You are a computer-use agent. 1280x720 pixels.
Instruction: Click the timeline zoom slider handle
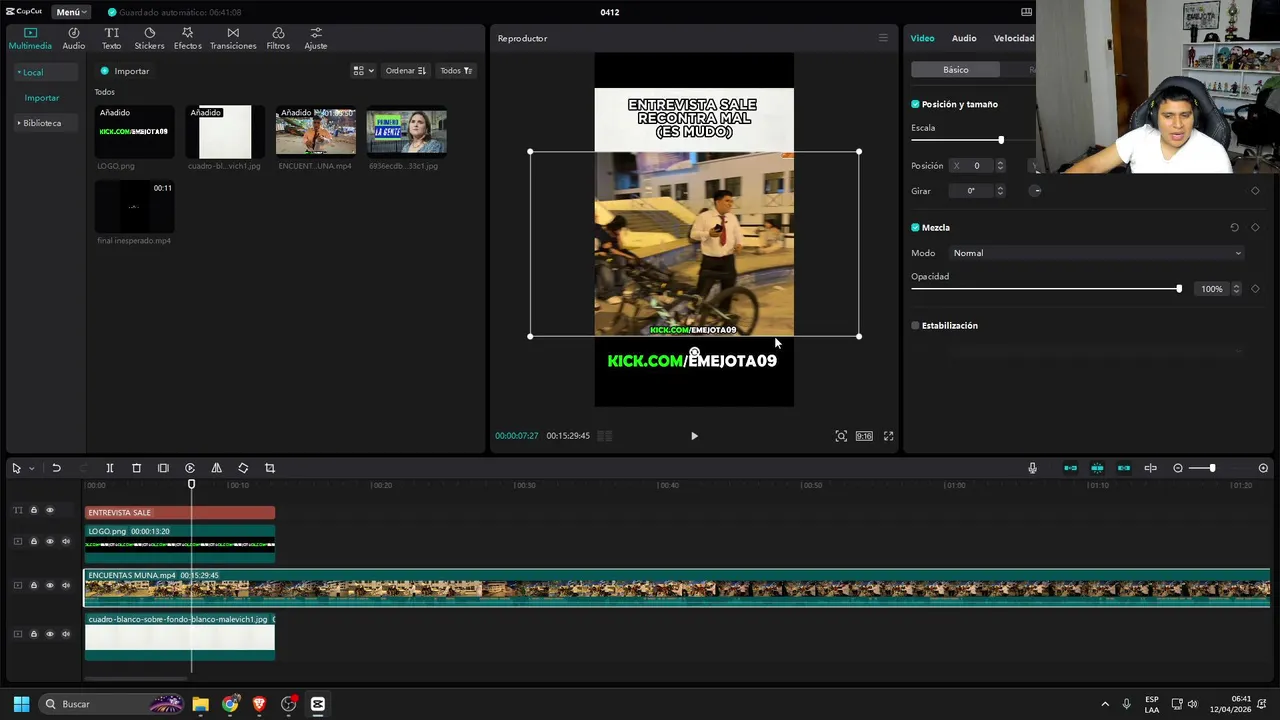coord(1212,468)
